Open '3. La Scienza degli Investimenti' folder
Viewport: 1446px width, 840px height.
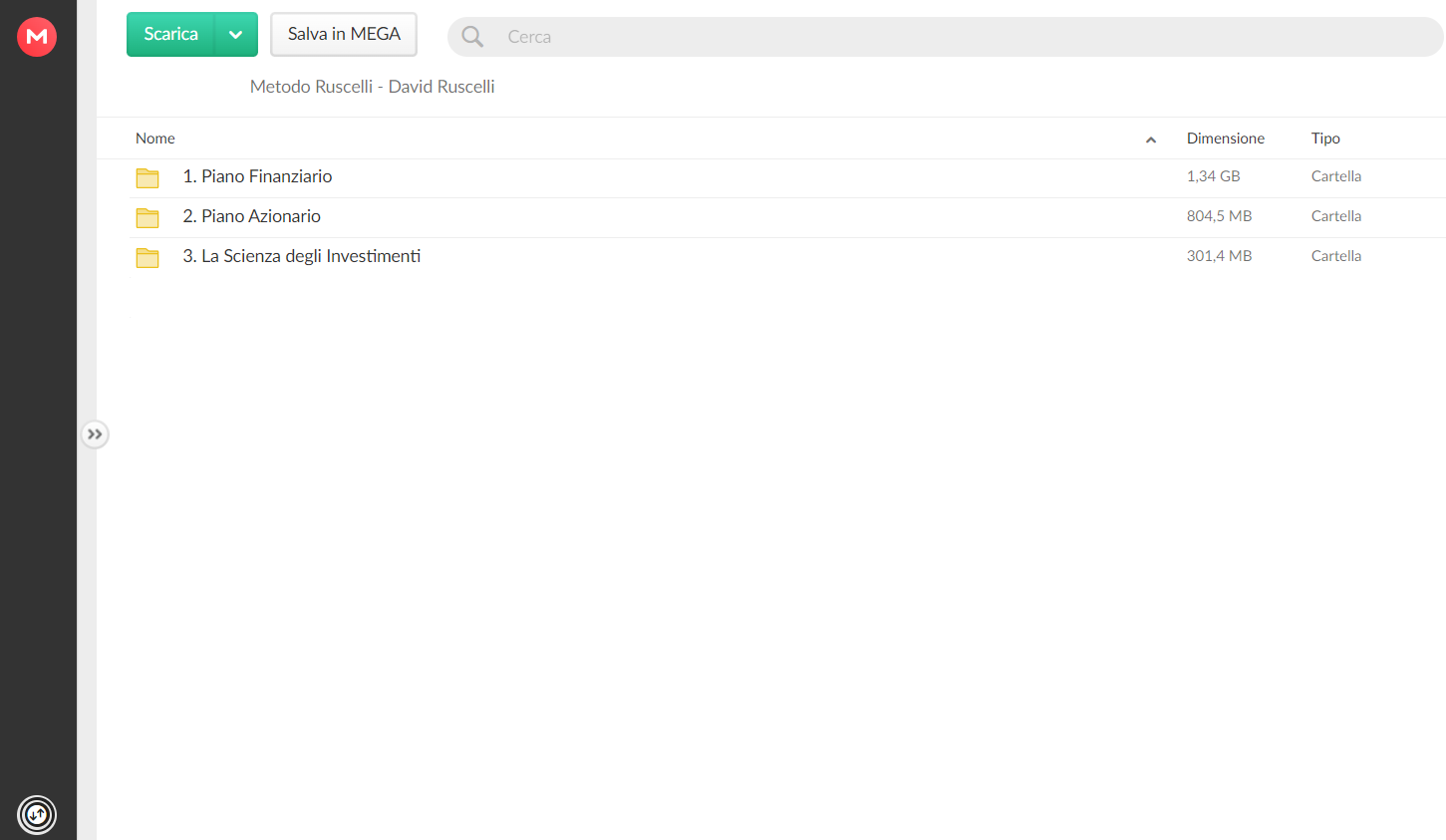(x=302, y=256)
